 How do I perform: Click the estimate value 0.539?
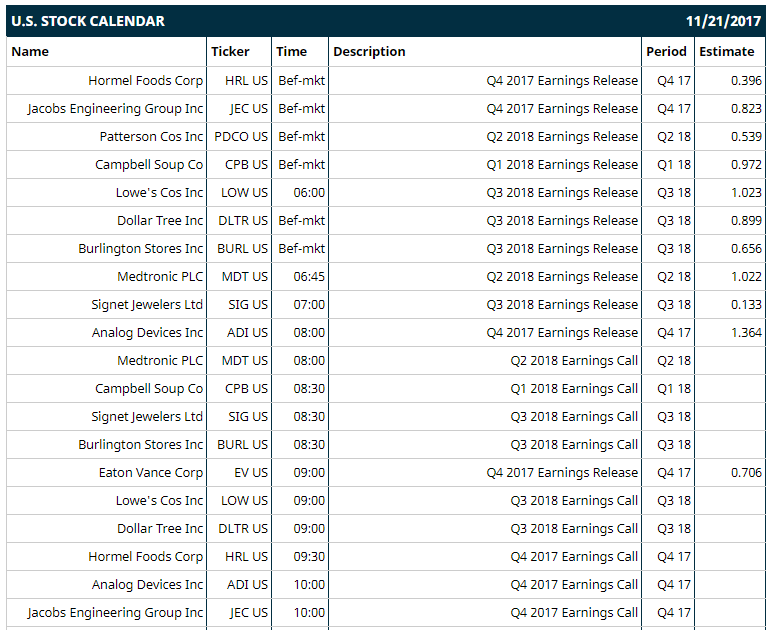click(746, 137)
